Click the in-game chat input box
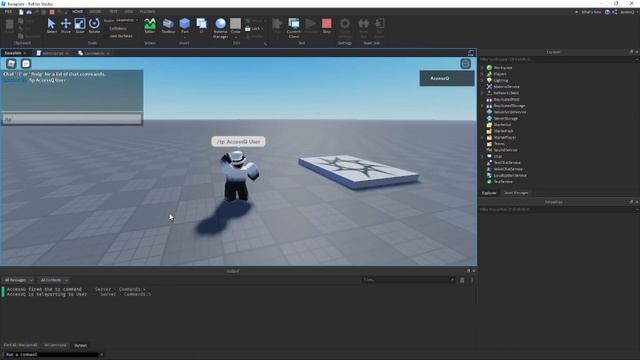The height and width of the screenshot is (360, 640). click(x=72, y=119)
